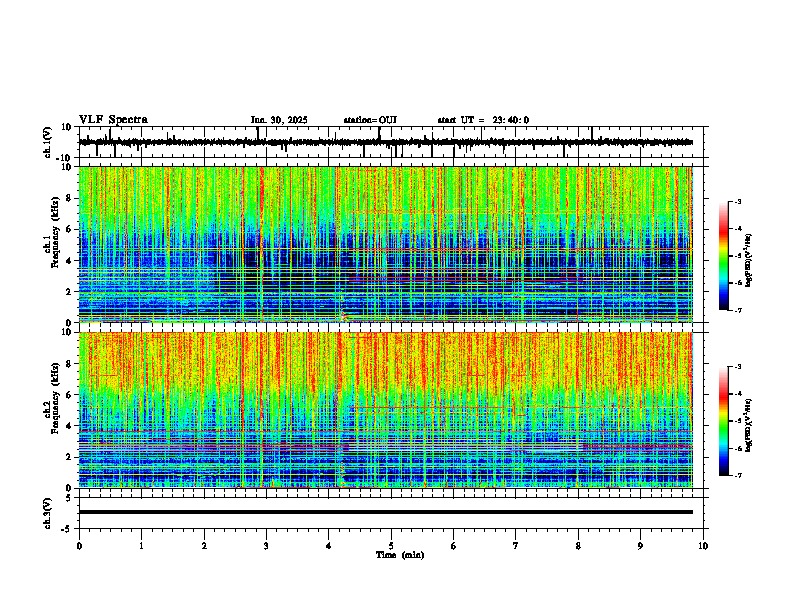Click the ch.2 spectrogram panel

tap(386, 410)
